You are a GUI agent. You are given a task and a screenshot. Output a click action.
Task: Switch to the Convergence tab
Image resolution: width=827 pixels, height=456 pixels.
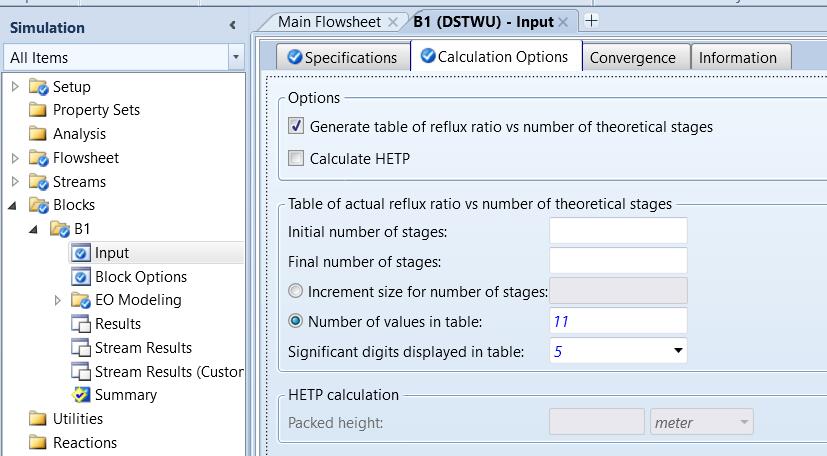coord(632,58)
